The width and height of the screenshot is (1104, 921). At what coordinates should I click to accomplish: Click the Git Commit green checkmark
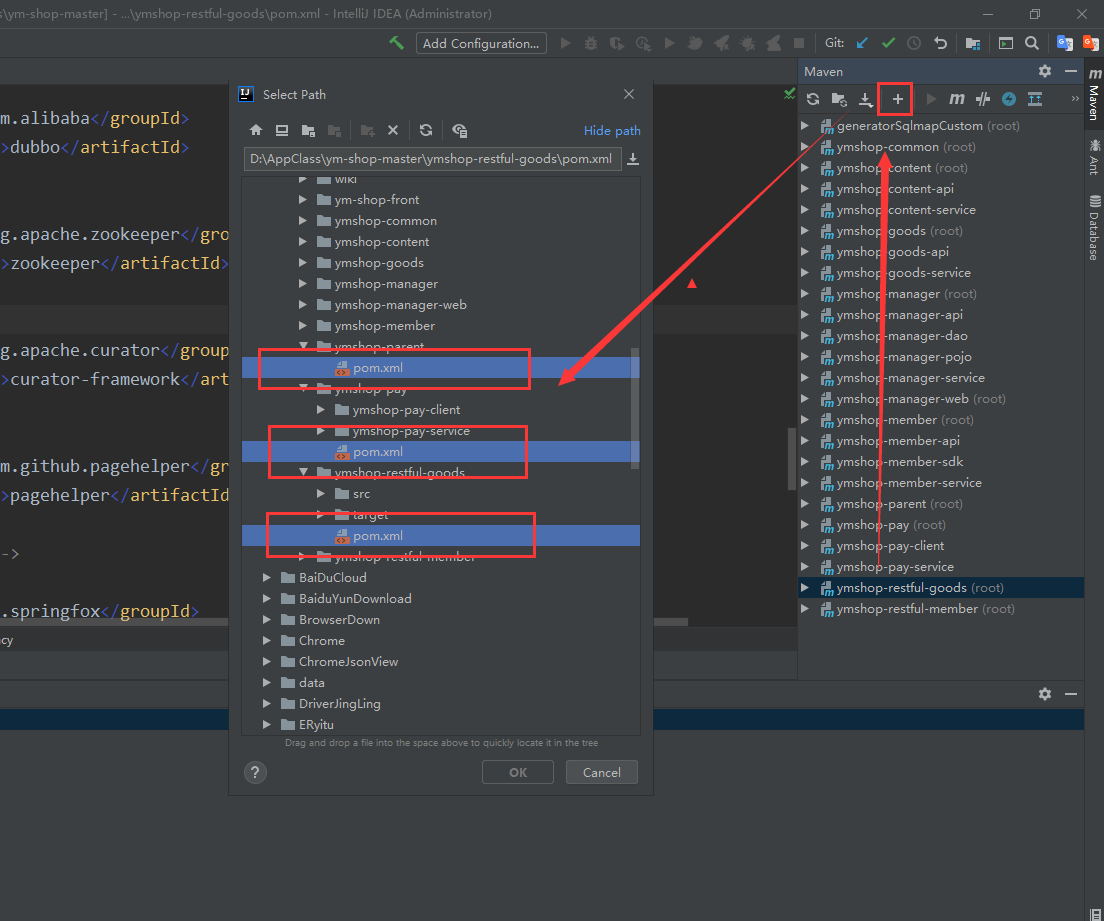[889, 43]
